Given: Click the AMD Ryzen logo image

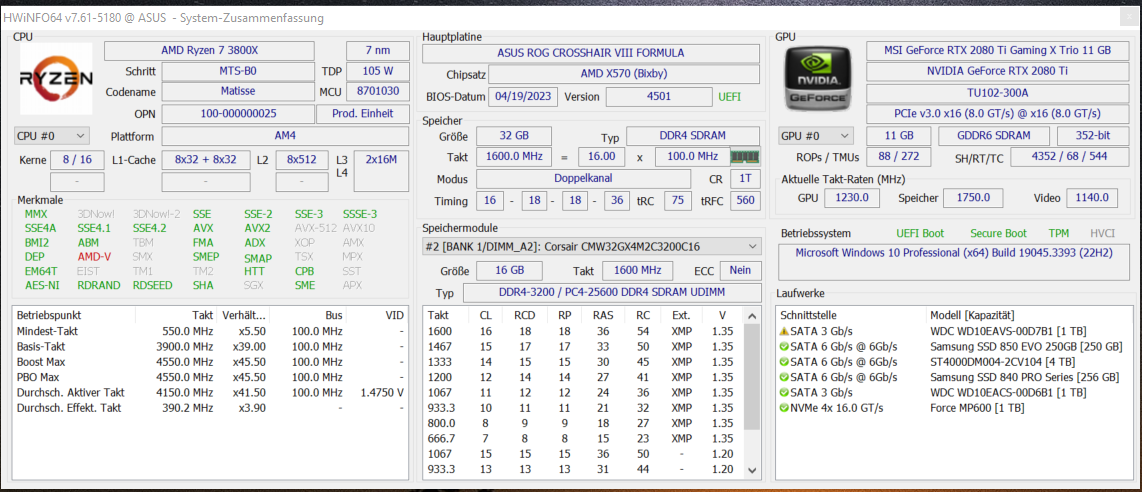Looking at the screenshot, I should 56,78.
